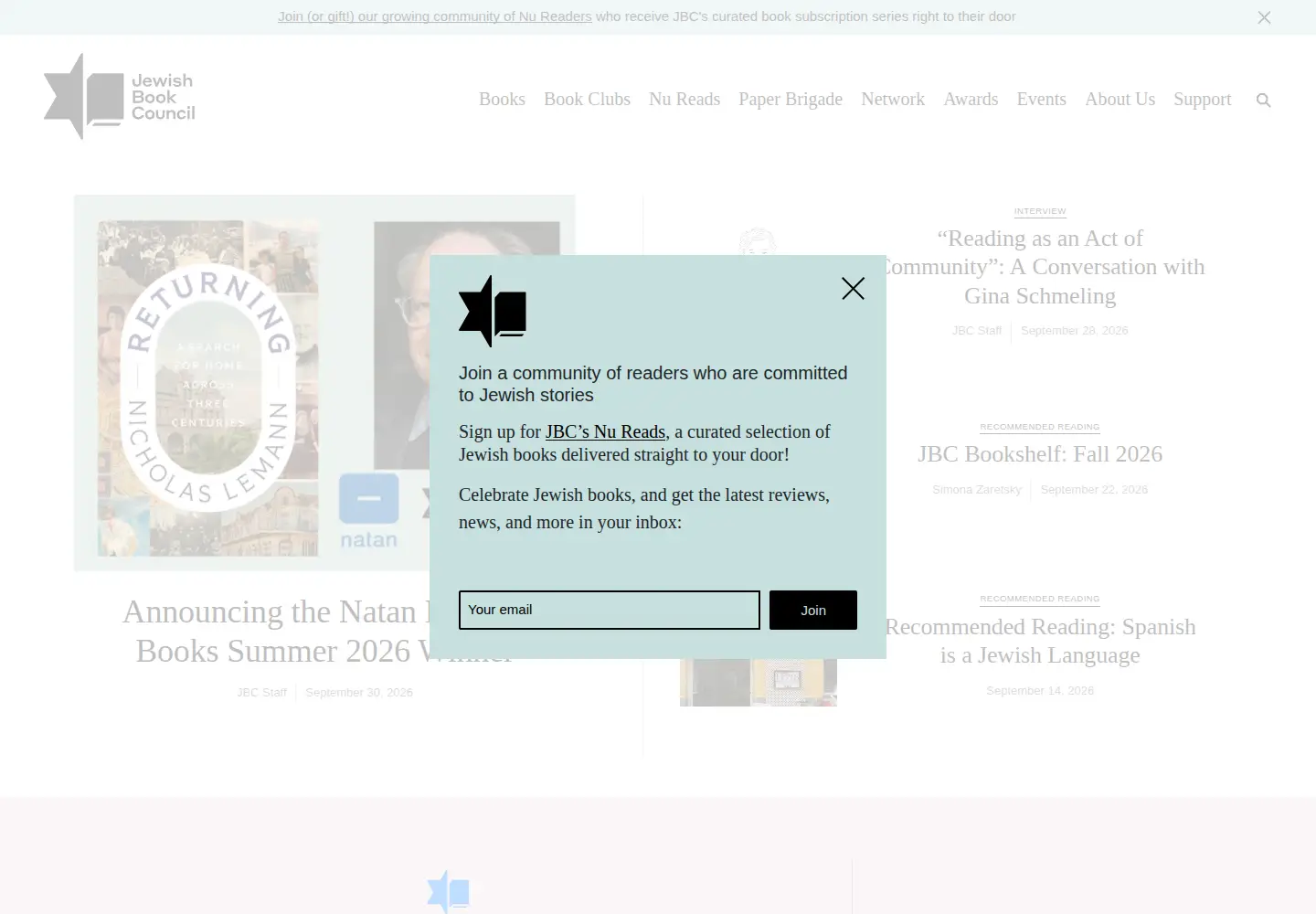Click the date September 30, 2026
The height and width of the screenshot is (914, 1316).
pyautogui.click(x=359, y=693)
